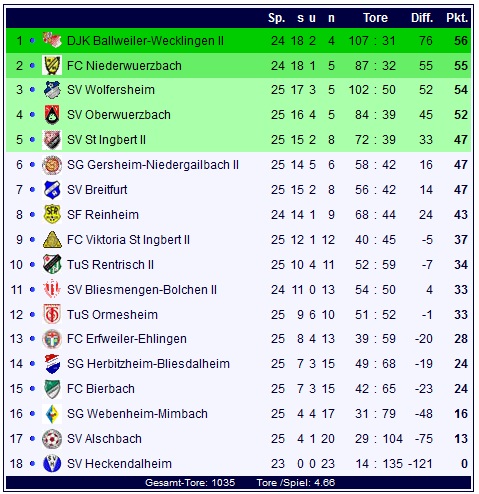Screen dimensions: 479x494
Task: Open the SG Gersheim-Niedergailbach II team link
Action: click(x=153, y=165)
